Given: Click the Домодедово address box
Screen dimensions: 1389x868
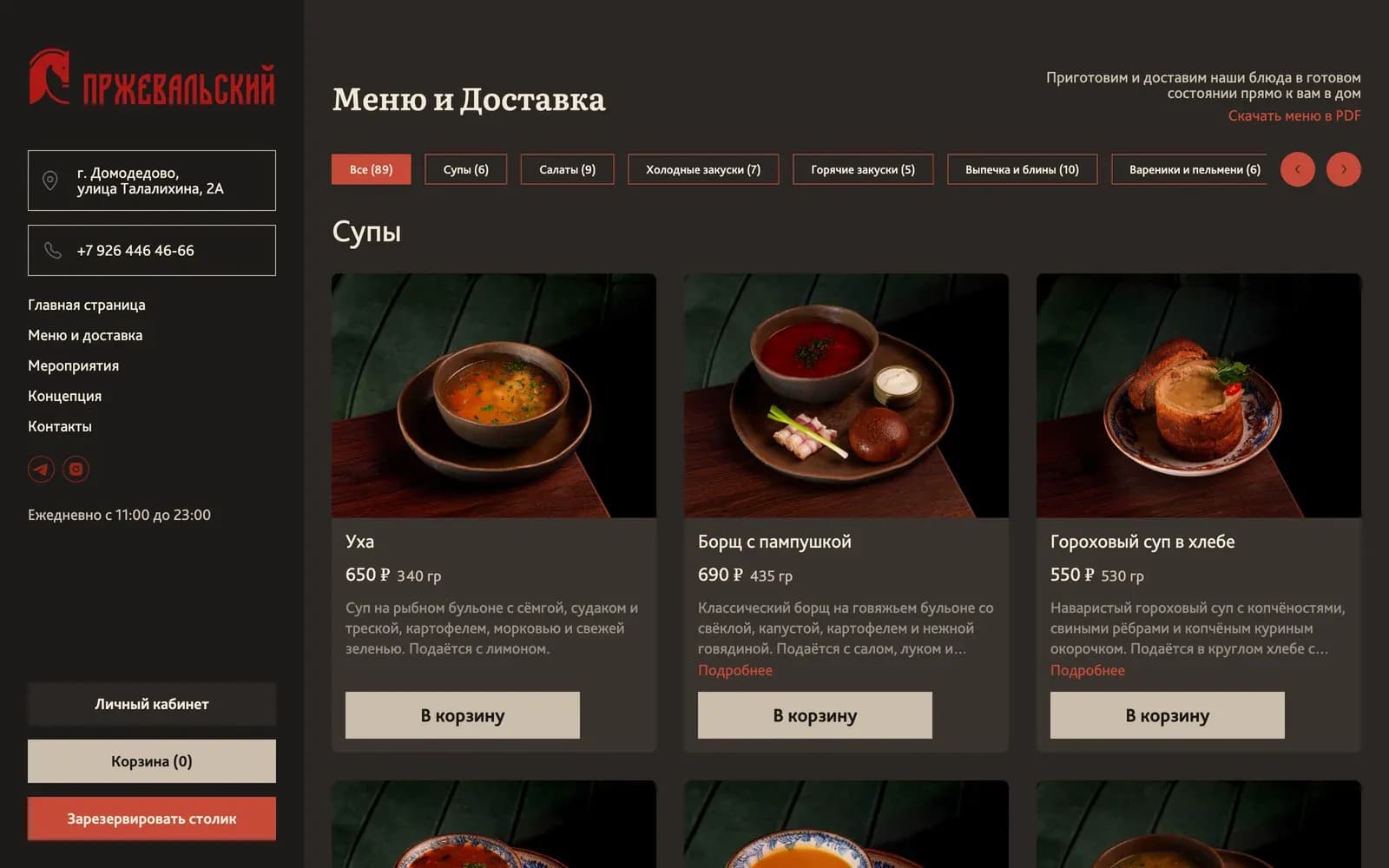Looking at the screenshot, I should [x=152, y=181].
